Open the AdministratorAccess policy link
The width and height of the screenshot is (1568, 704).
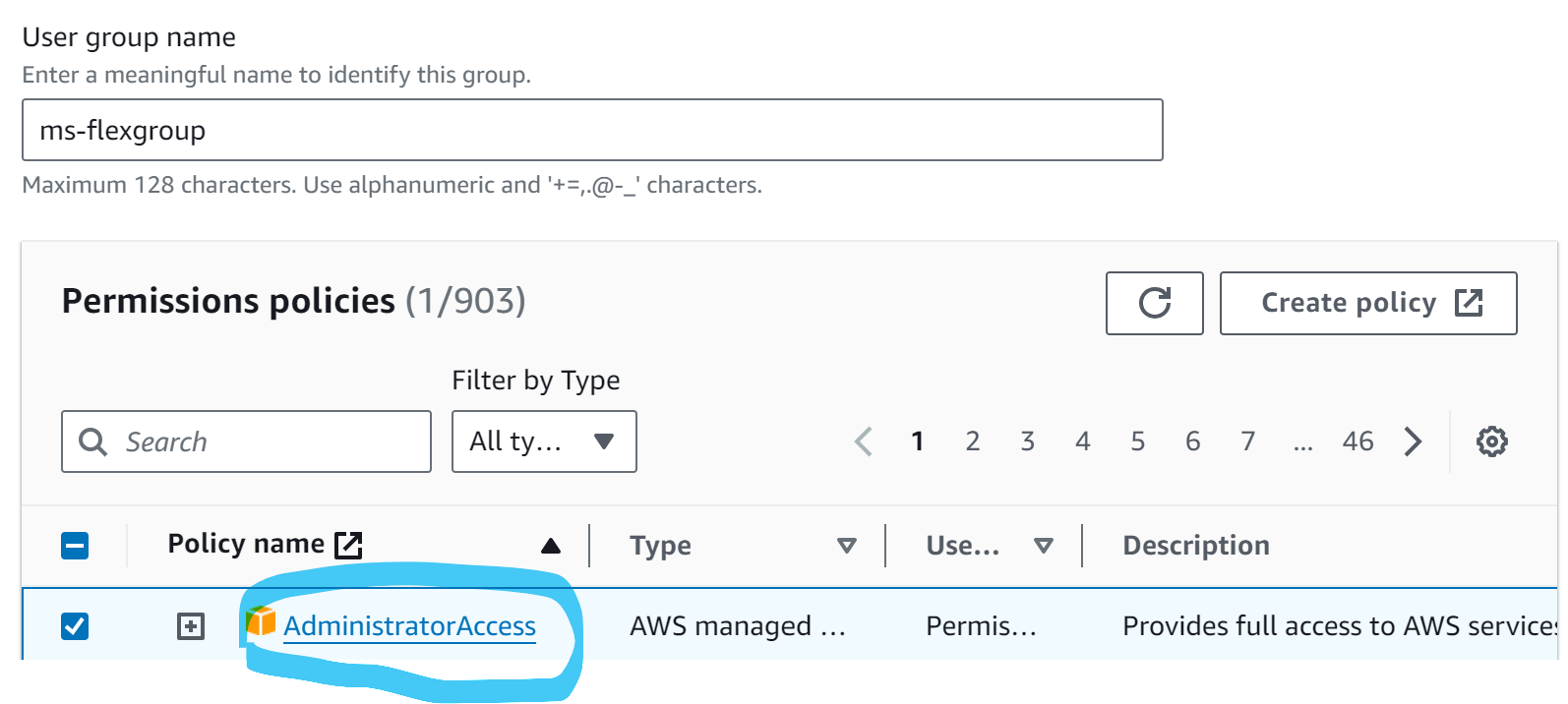point(409,626)
